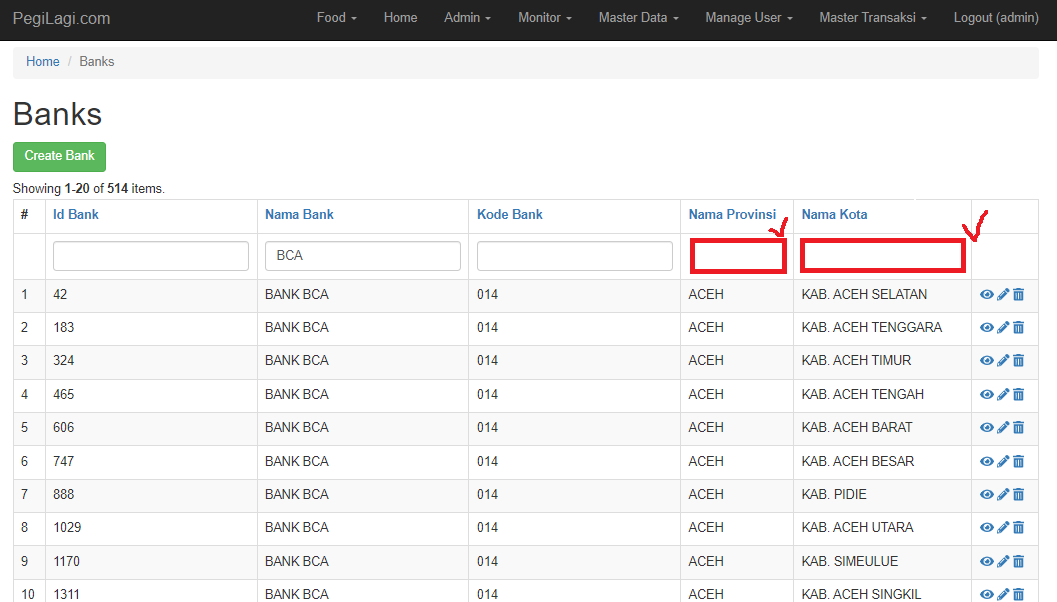Edit the KAB. ACEH BARAT bank row
This screenshot has height=602, width=1057.
(1003, 428)
